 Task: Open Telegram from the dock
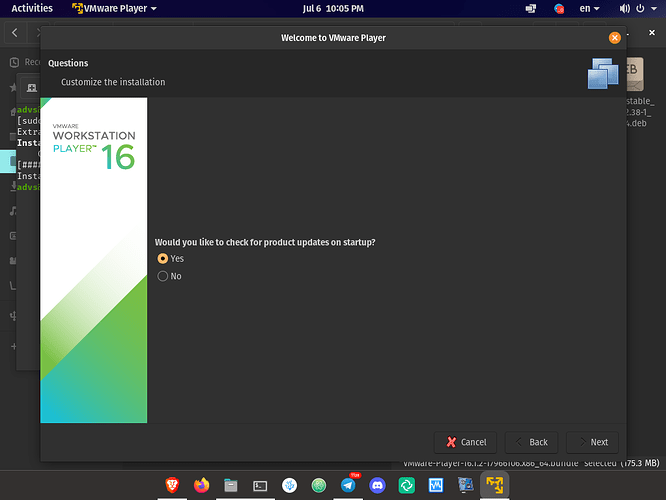pyautogui.click(x=348, y=485)
